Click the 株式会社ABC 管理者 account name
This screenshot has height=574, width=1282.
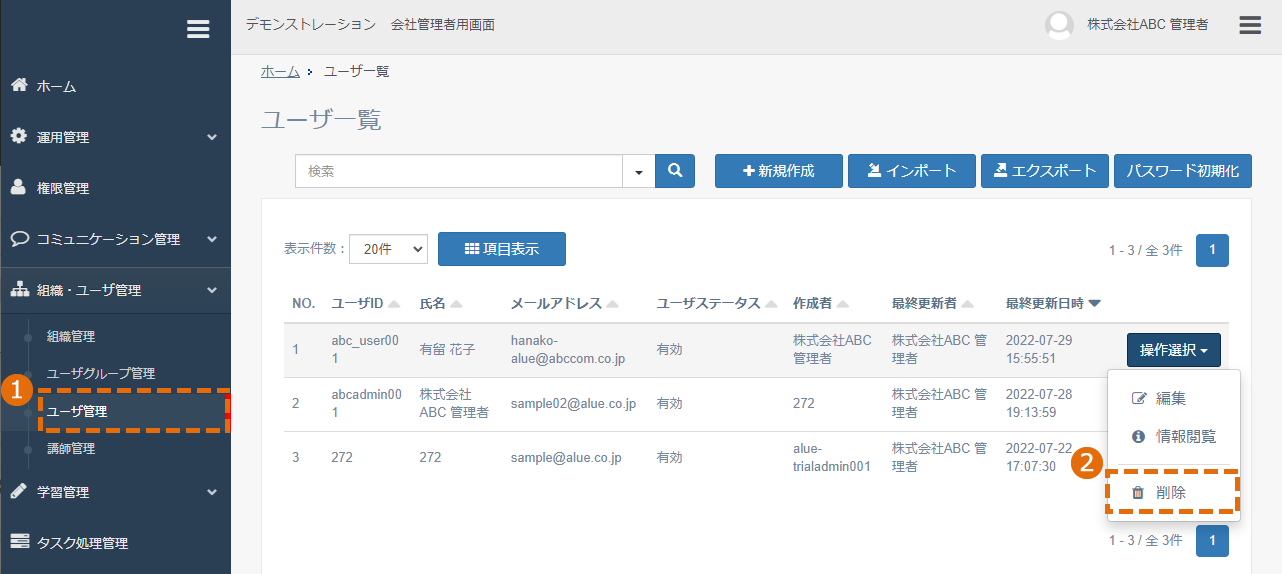1148,25
